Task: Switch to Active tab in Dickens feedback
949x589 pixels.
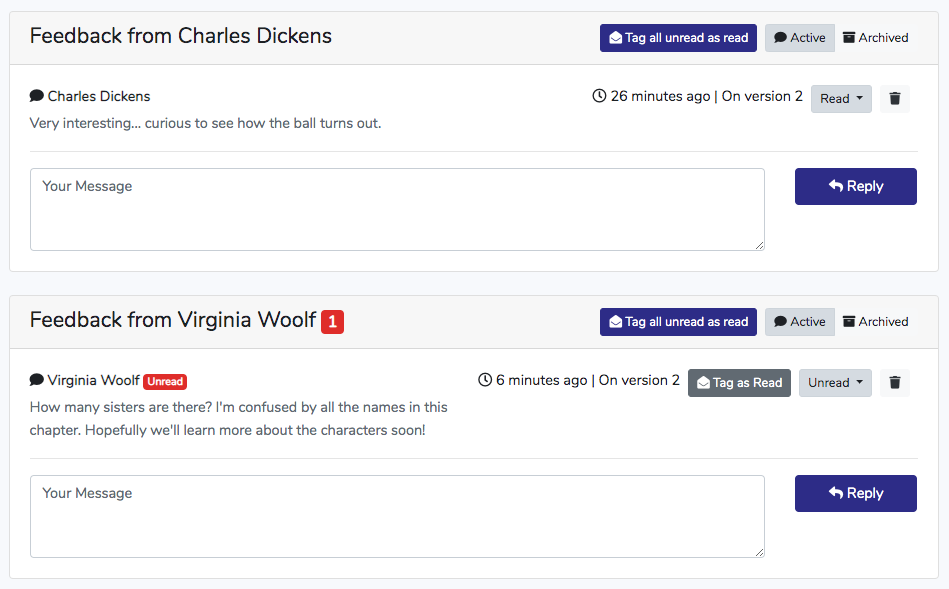Action: click(800, 38)
